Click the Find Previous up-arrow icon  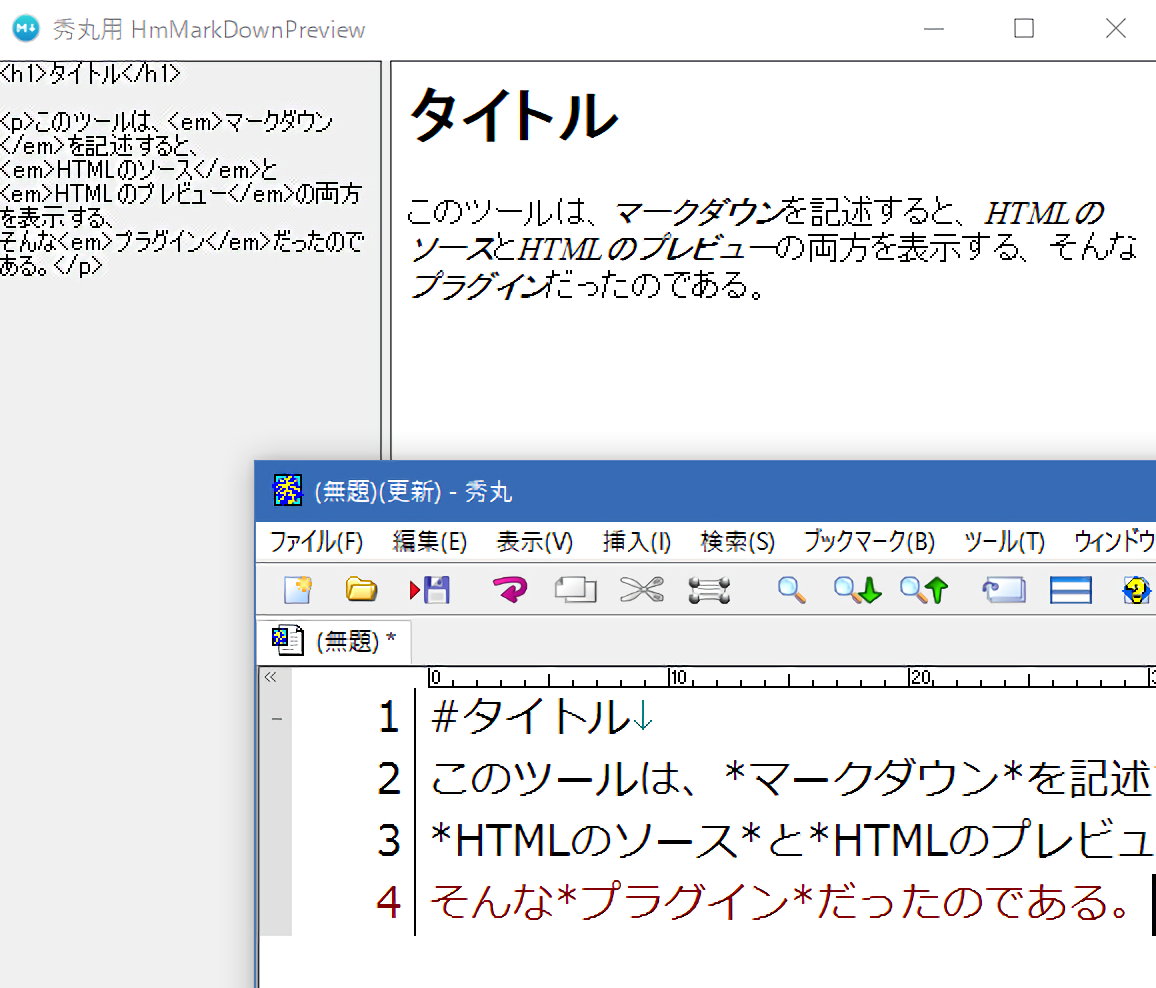923,590
